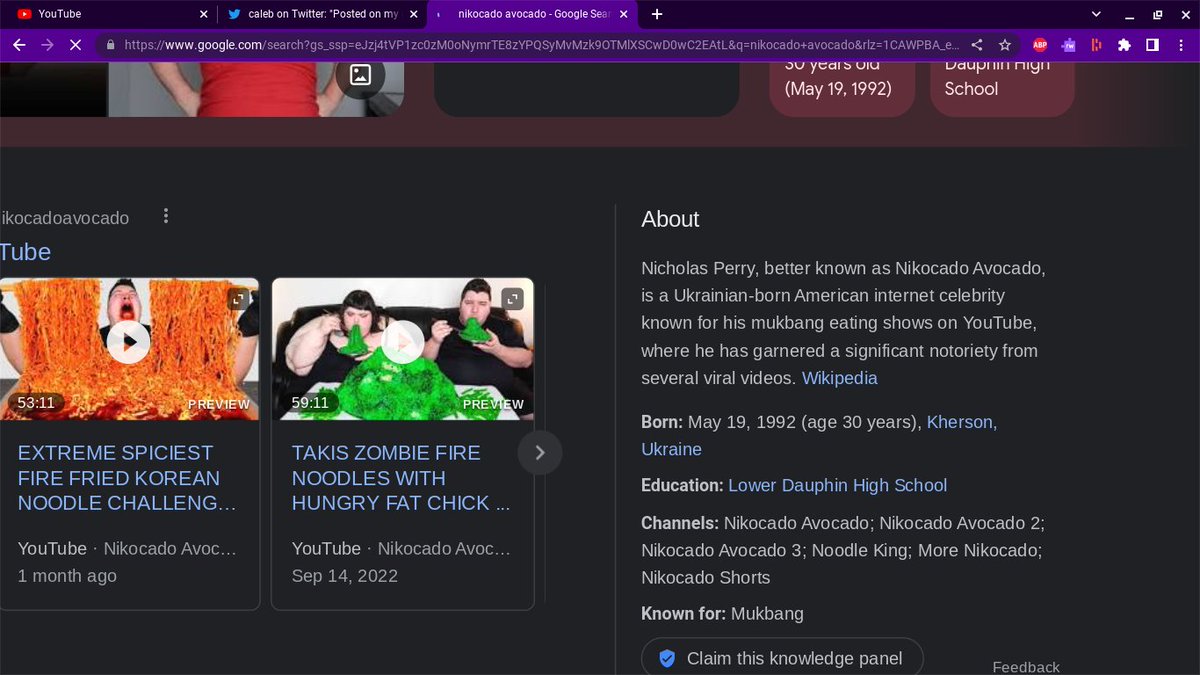Click the 'Channels:' label text
Screen dimensions: 1200x675
(x=680, y=522)
